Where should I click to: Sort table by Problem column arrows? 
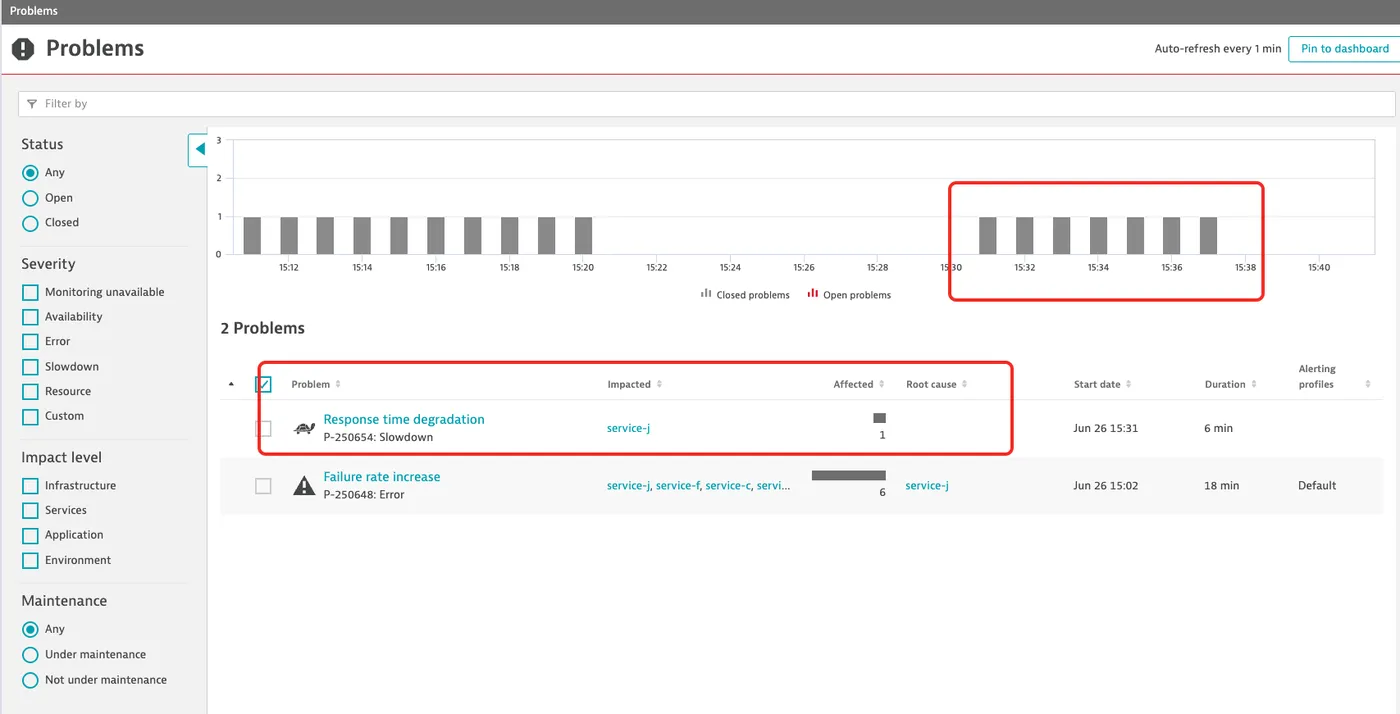[338, 384]
